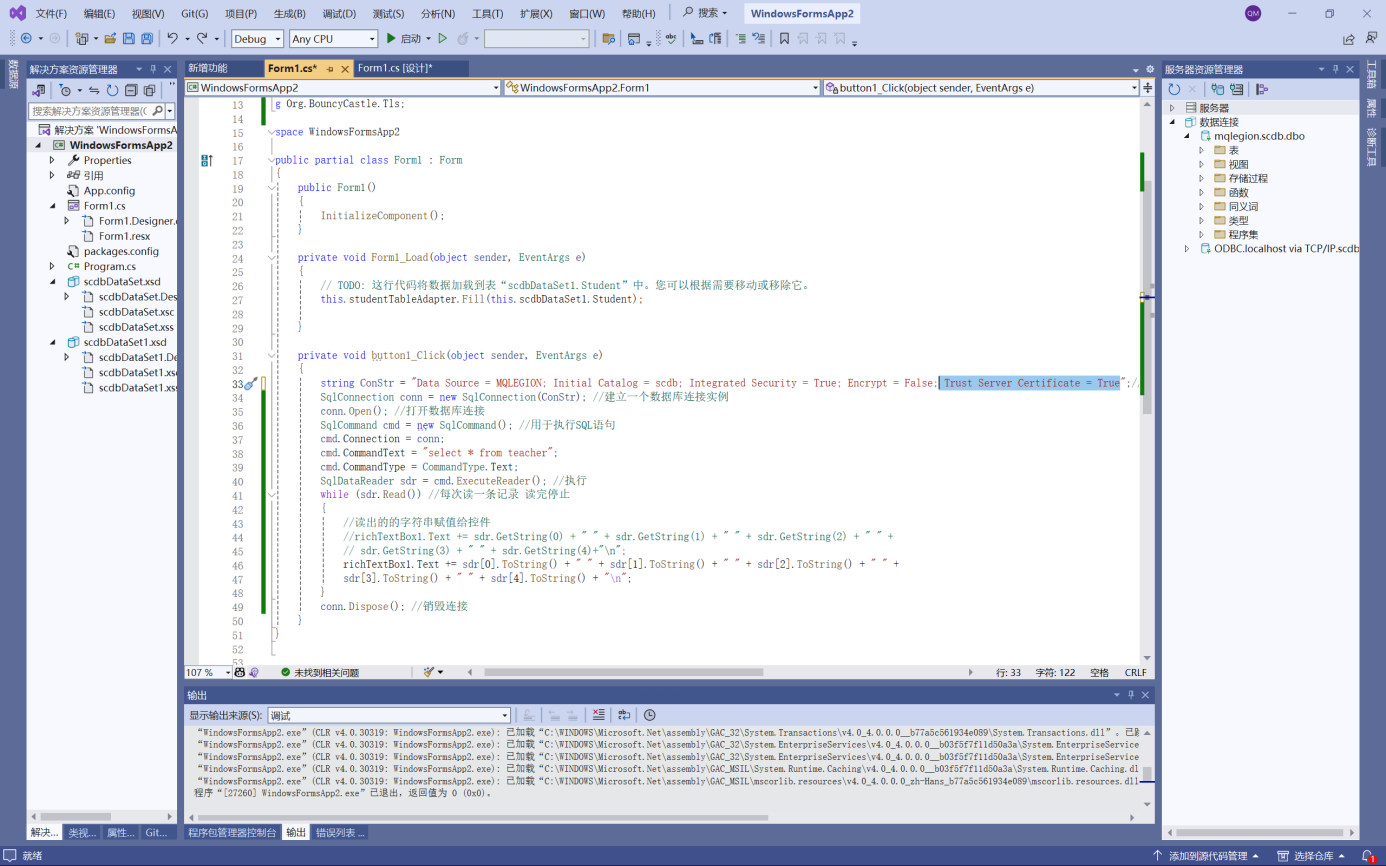The width and height of the screenshot is (1386, 866).
Task: Open the output source dropdown showing 调试
Action: coord(388,715)
